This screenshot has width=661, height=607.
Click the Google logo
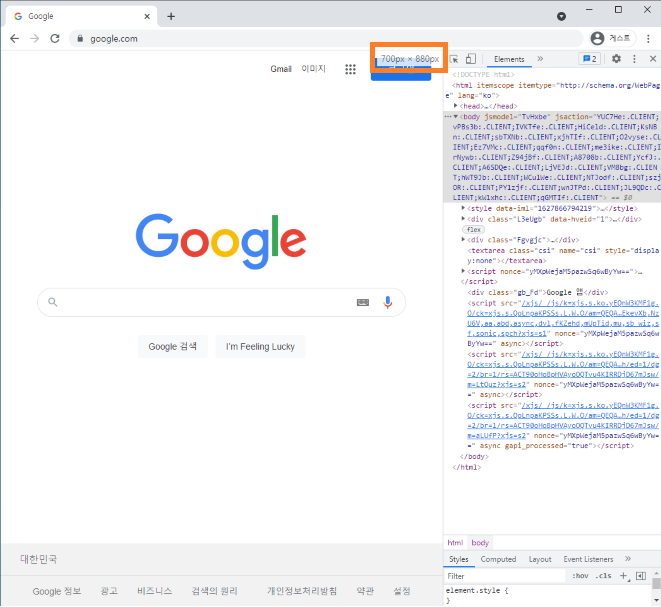point(221,241)
